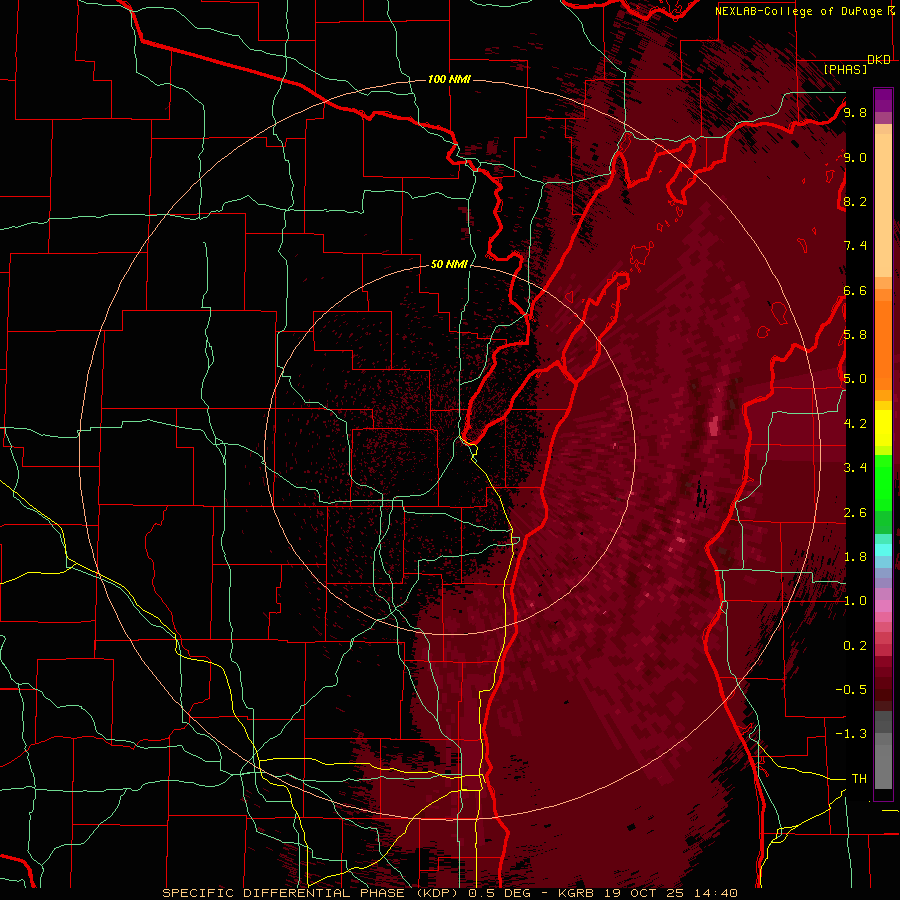Click the 5.0 value on the color scale
This screenshot has width=900, height=900.
coord(855,379)
